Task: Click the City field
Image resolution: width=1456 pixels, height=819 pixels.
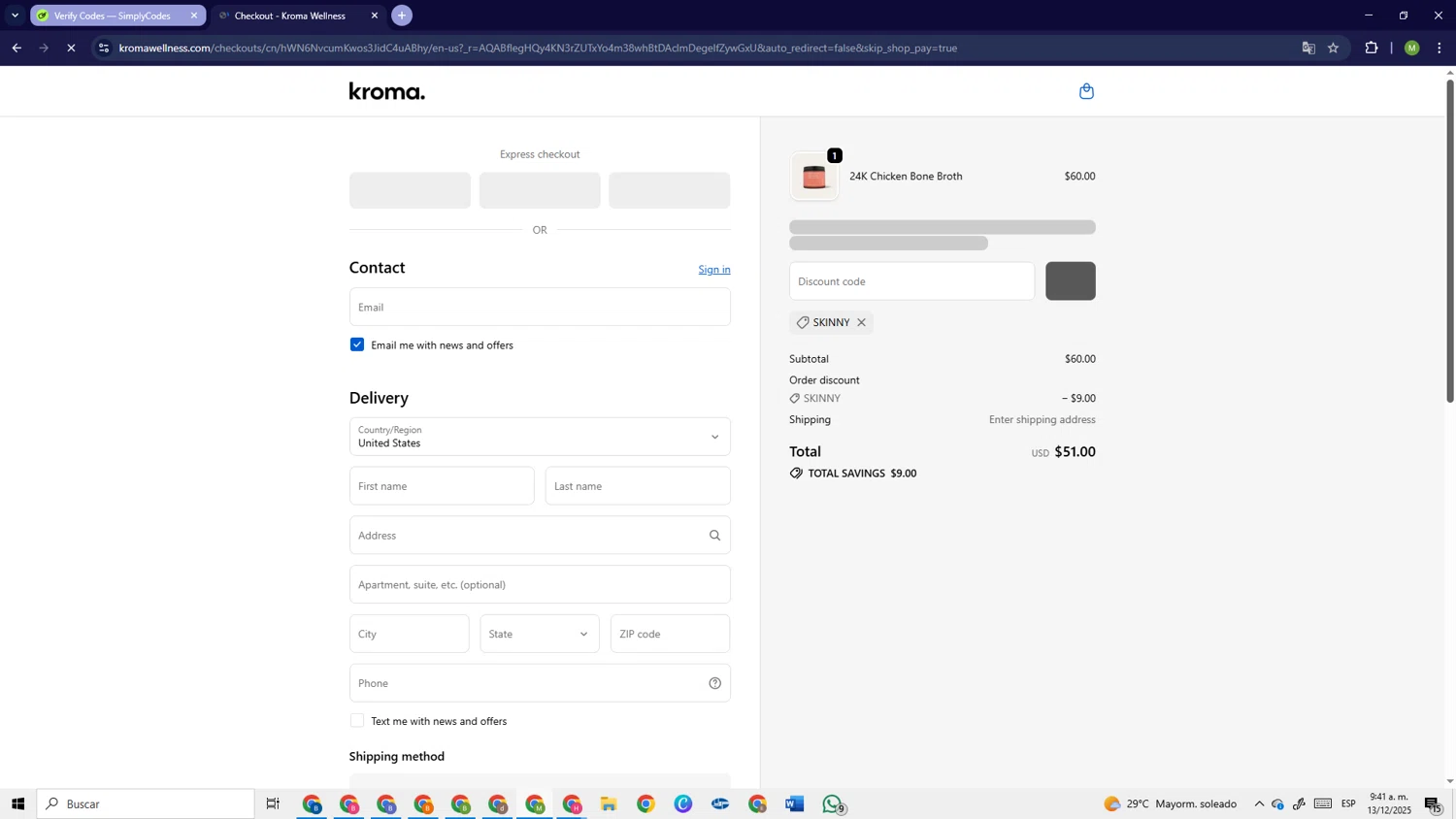Action: (x=410, y=634)
